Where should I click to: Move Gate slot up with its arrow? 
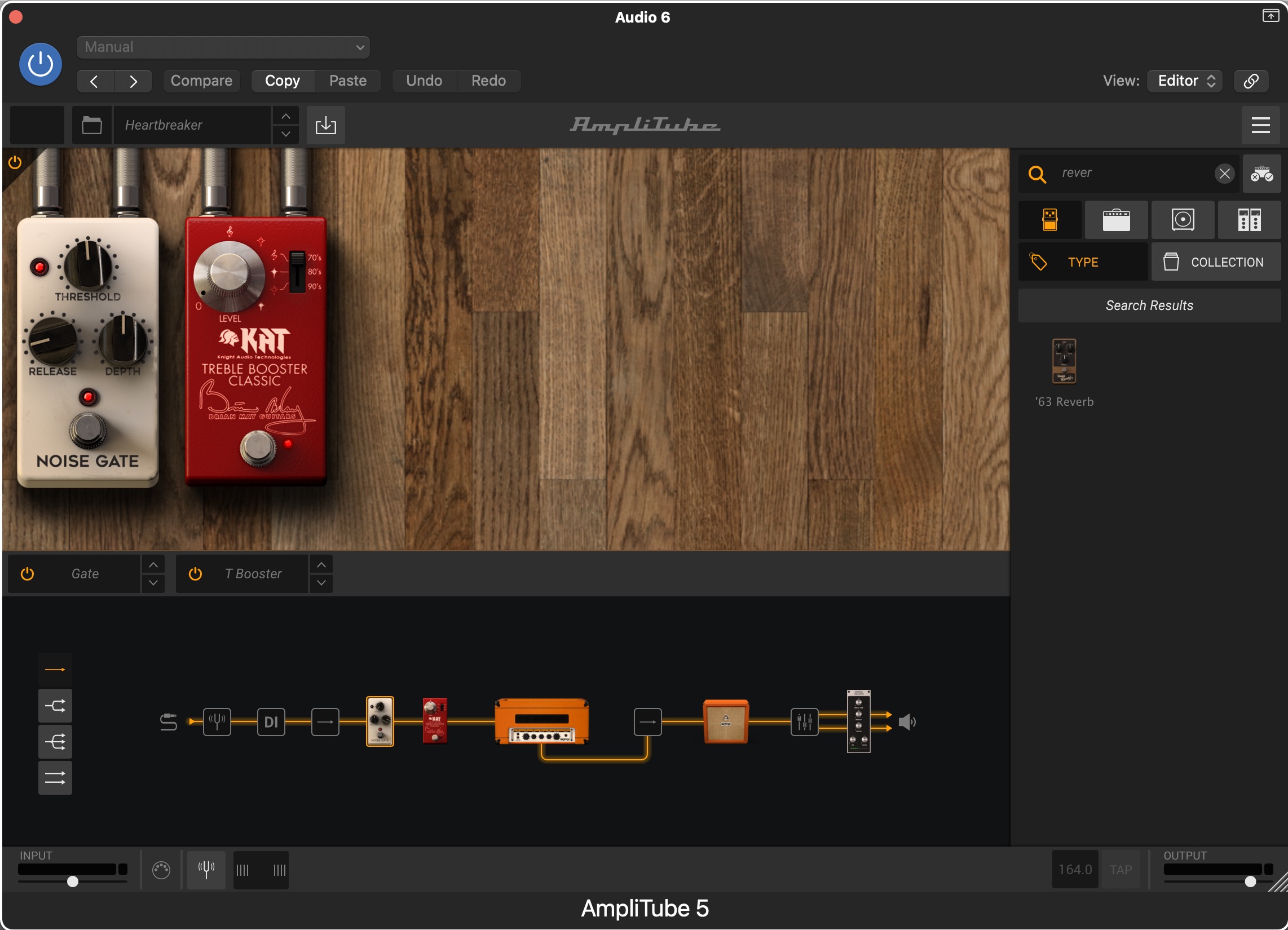click(x=153, y=565)
